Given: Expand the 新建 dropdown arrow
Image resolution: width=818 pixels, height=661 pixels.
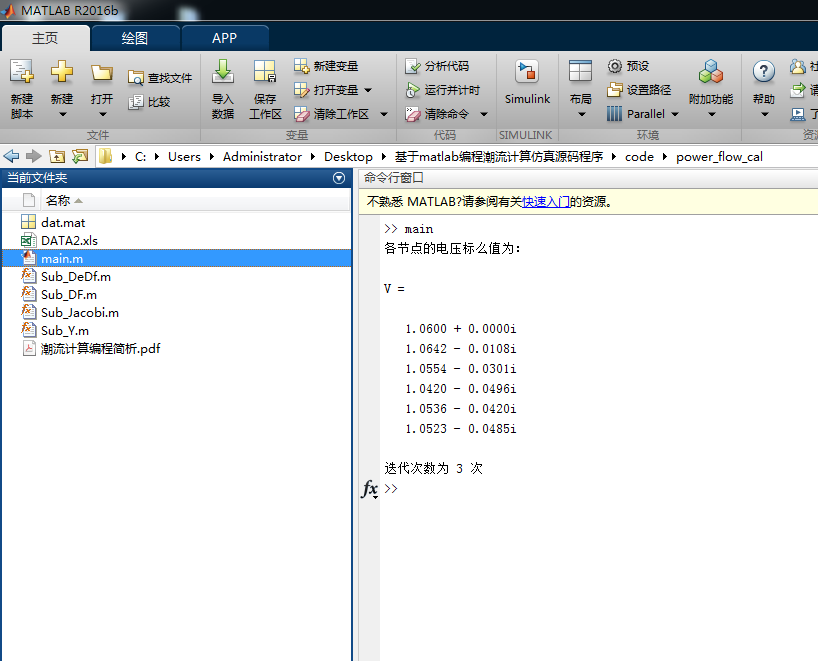Looking at the screenshot, I should pos(62,114).
